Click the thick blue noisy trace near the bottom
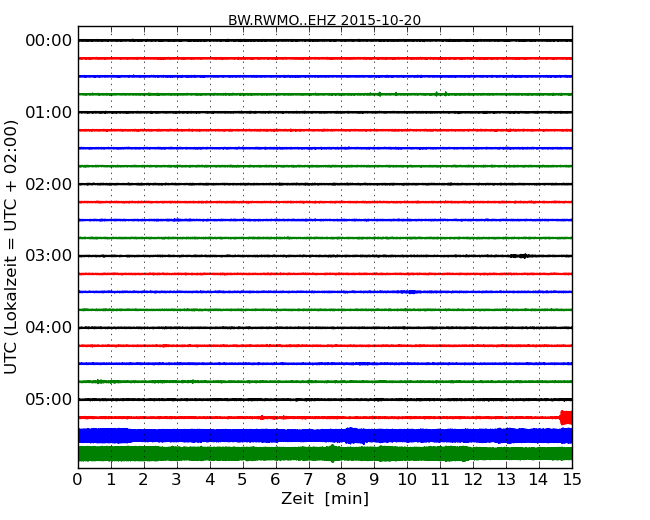 point(325,436)
